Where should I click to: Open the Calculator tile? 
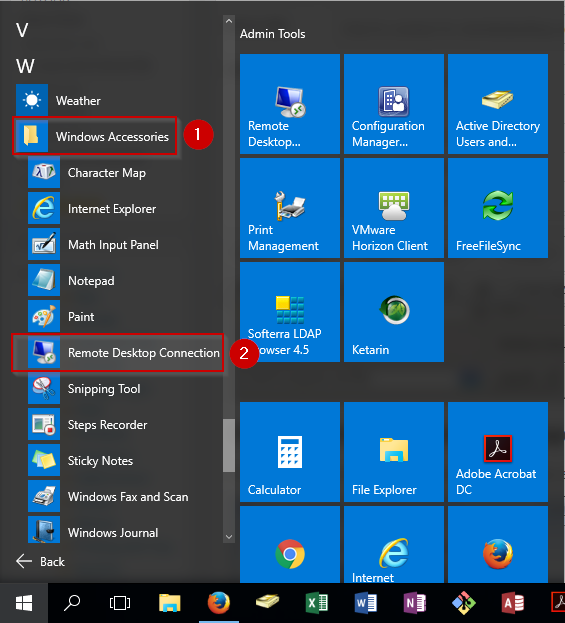click(x=290, y=452)
